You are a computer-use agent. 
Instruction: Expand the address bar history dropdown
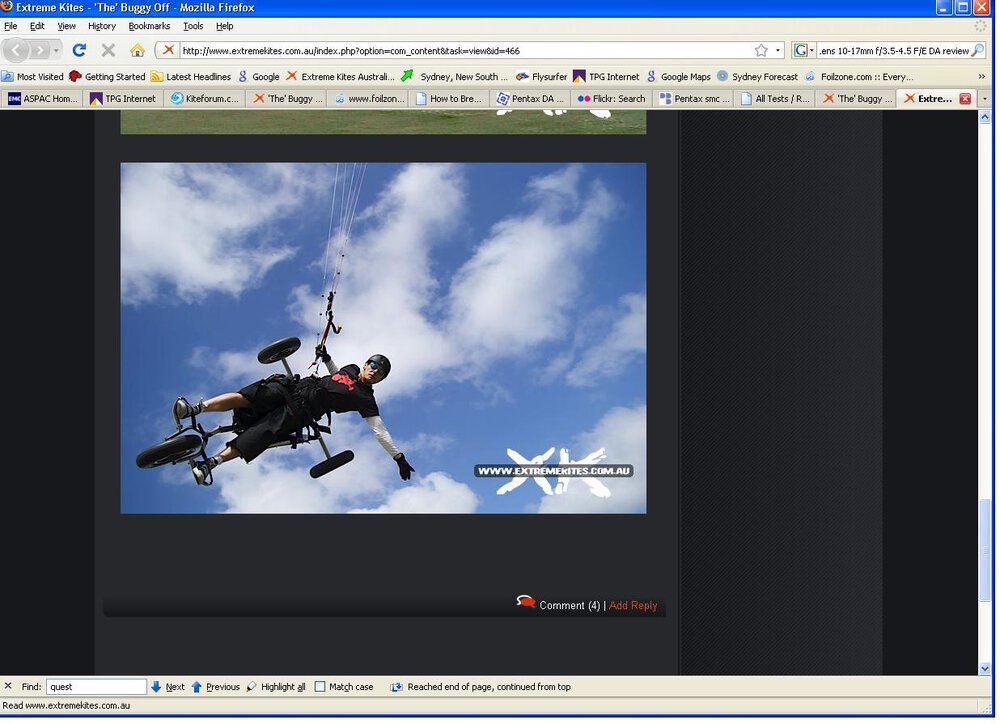click(x=778, y=50)
